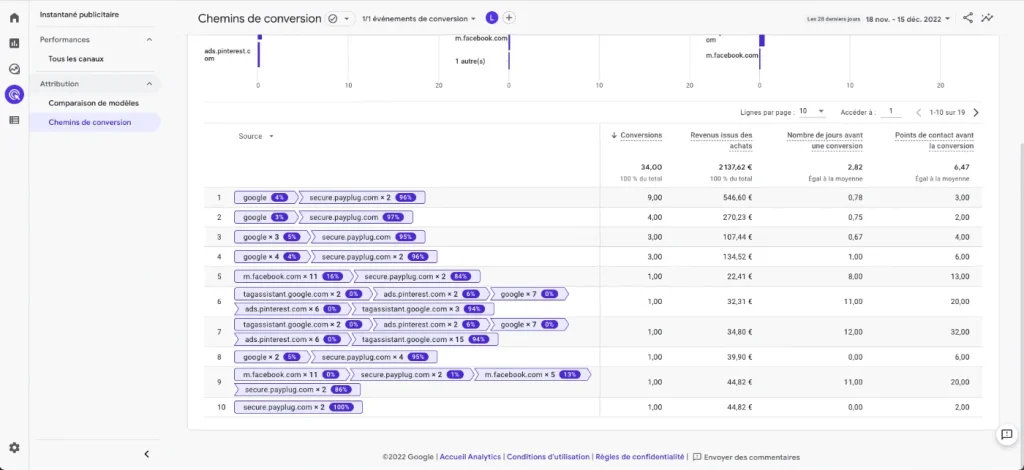Add comparison with the plus circle button
The image size is (1024, 470).
point(509,18)
